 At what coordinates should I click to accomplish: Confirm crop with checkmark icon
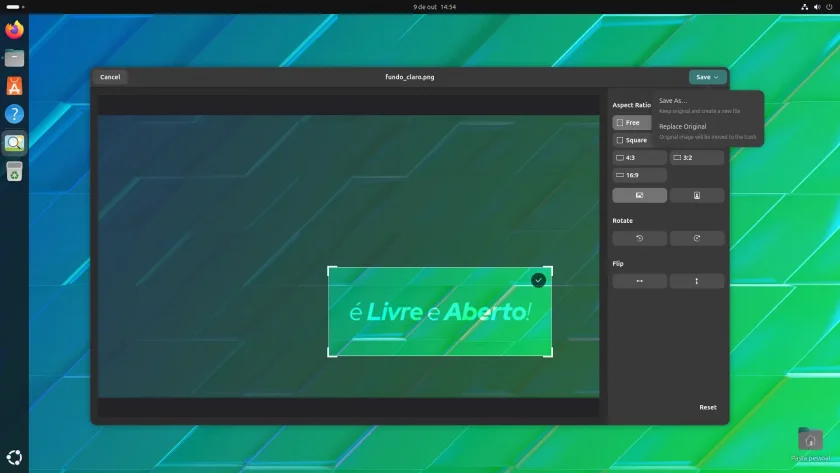tap(538, 280)
